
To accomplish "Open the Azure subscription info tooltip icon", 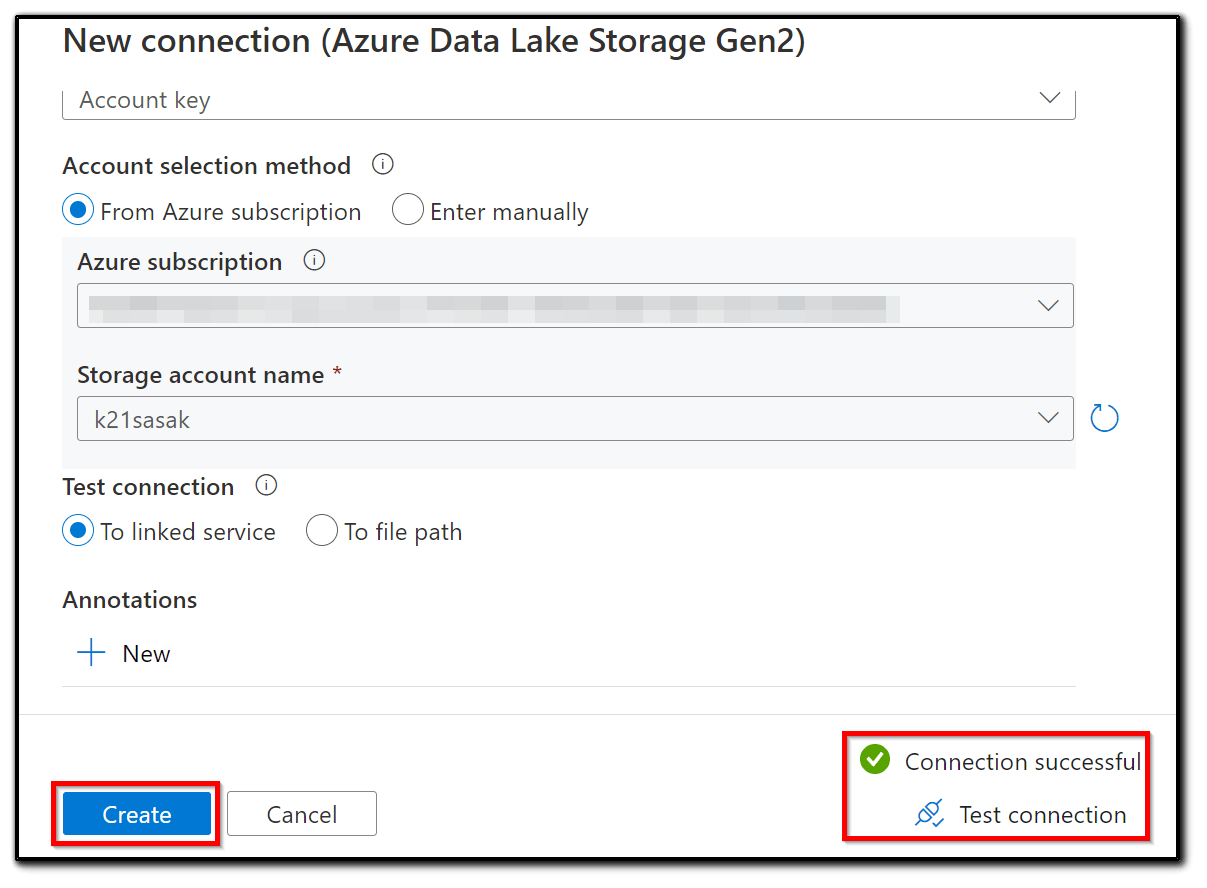I will click(x=313, y=260).
